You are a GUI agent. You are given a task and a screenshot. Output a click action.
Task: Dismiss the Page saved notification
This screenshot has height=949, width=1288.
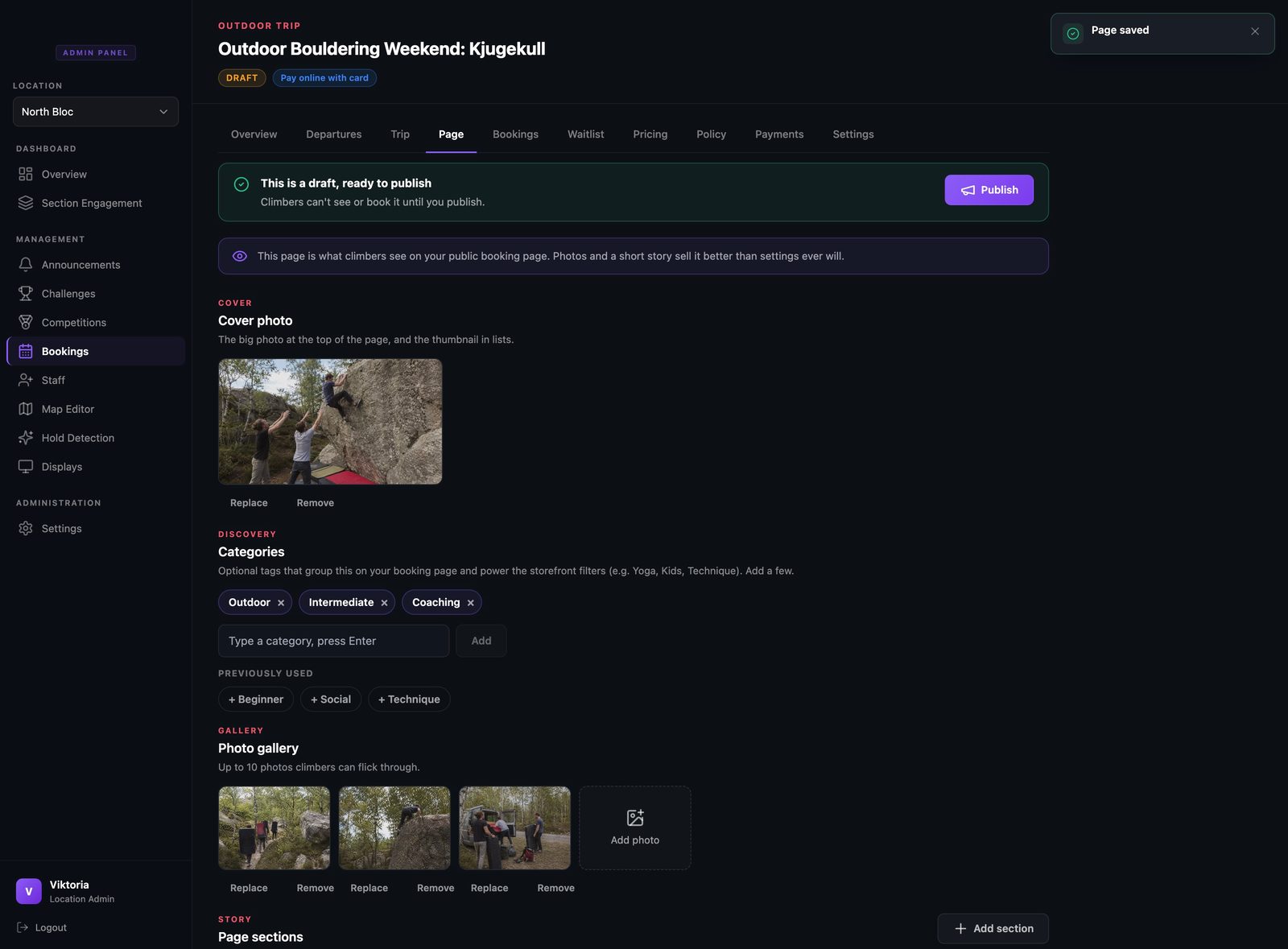coord(1255,31)
